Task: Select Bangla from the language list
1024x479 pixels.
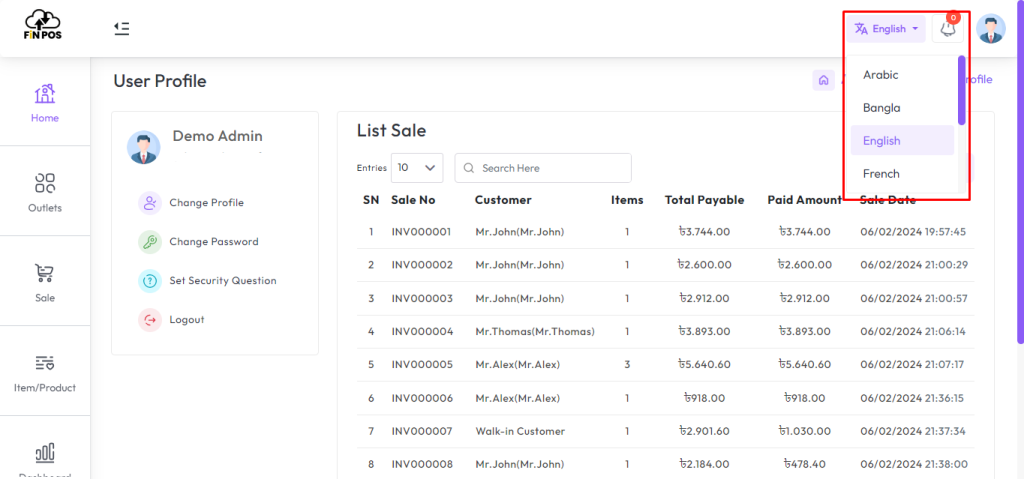Action: tap(881, 108)
